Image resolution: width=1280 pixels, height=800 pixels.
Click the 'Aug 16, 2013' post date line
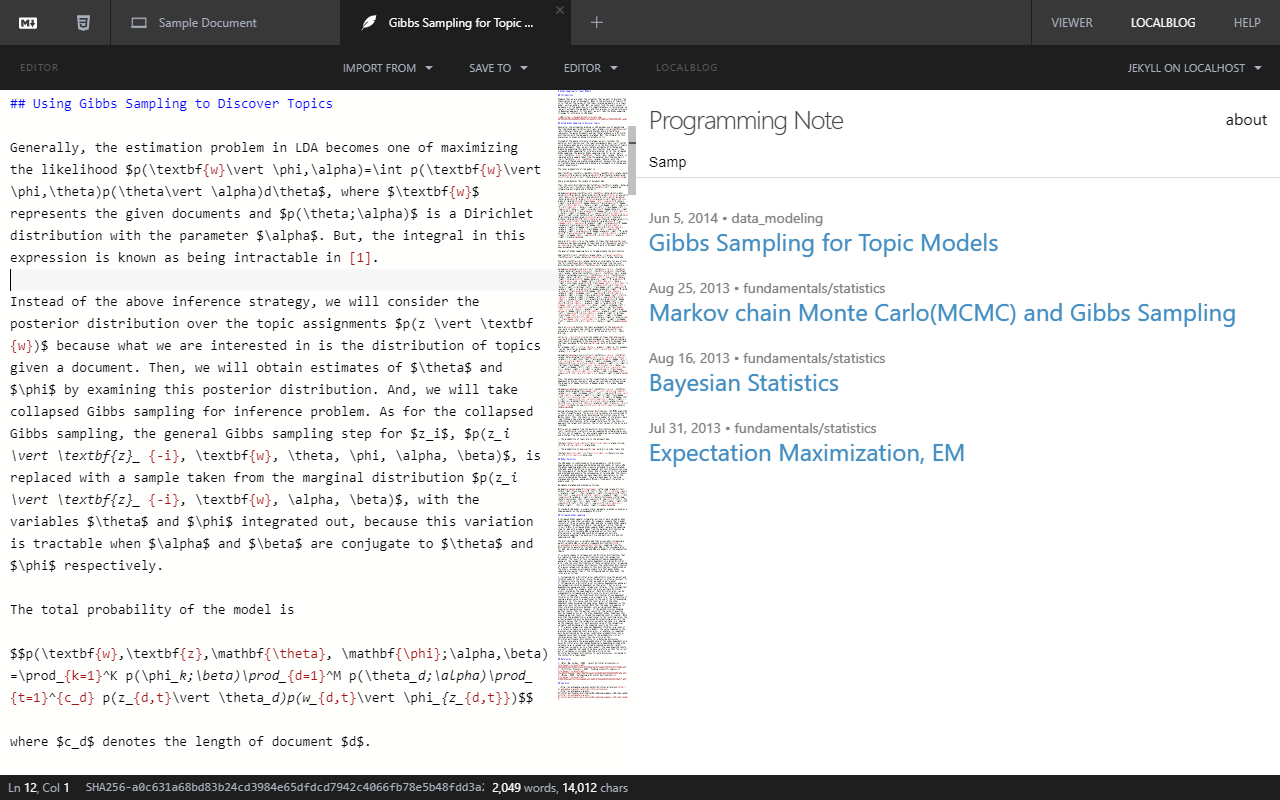pos(767,358)
